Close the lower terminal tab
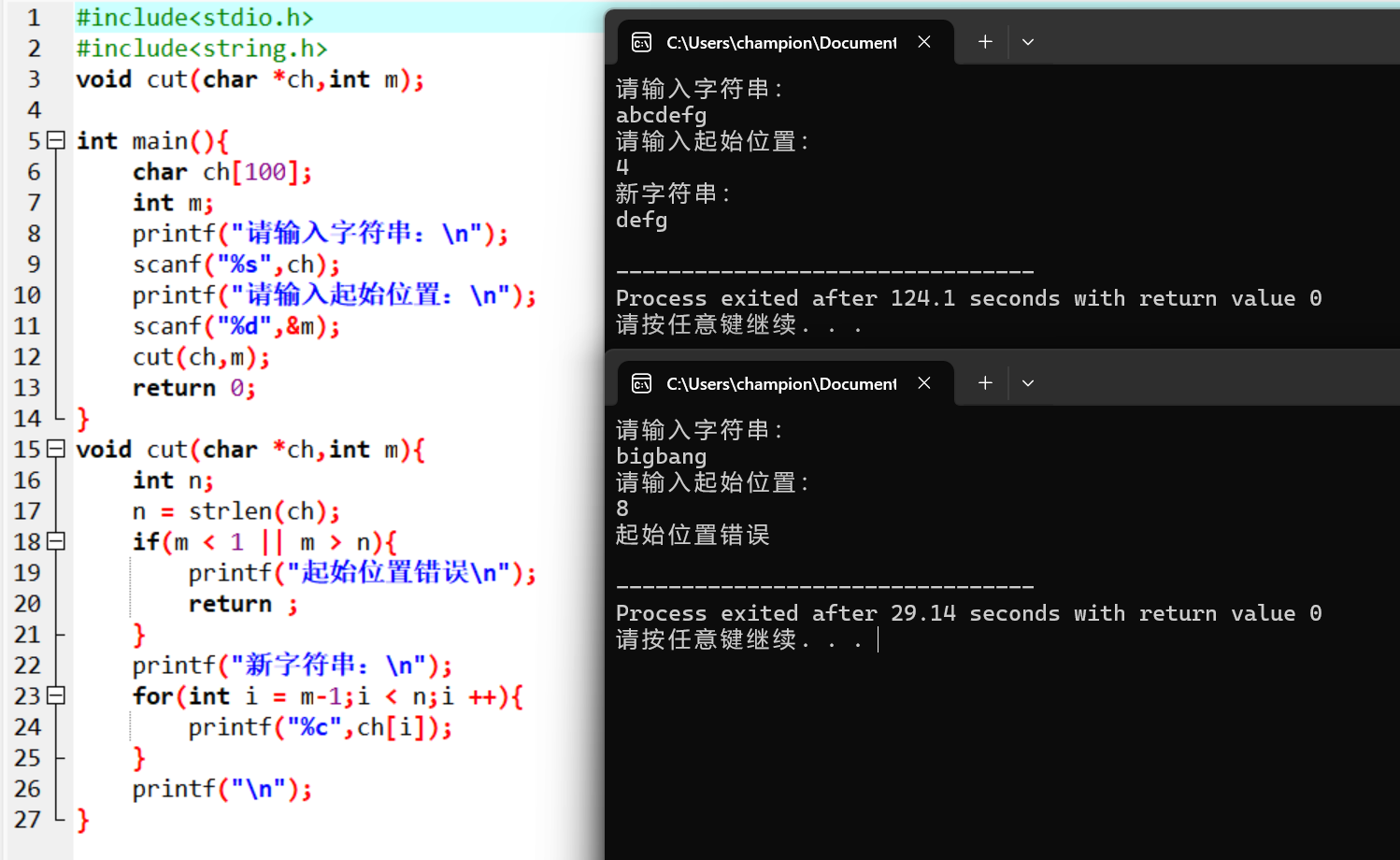The height and width of the screenshot is (860, 1400). [924, 383]
